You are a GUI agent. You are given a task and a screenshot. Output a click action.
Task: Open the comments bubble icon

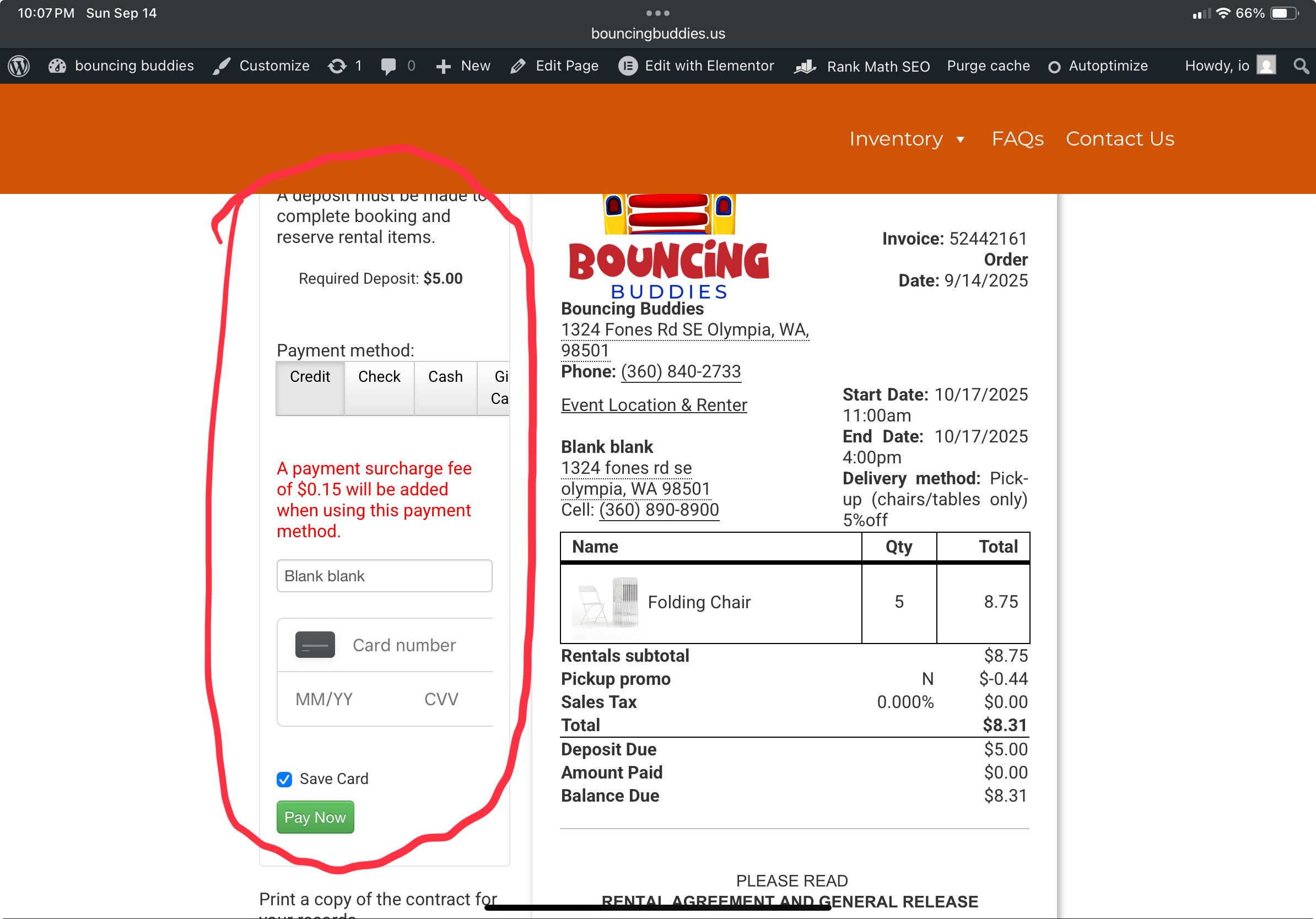click(389, 66)
